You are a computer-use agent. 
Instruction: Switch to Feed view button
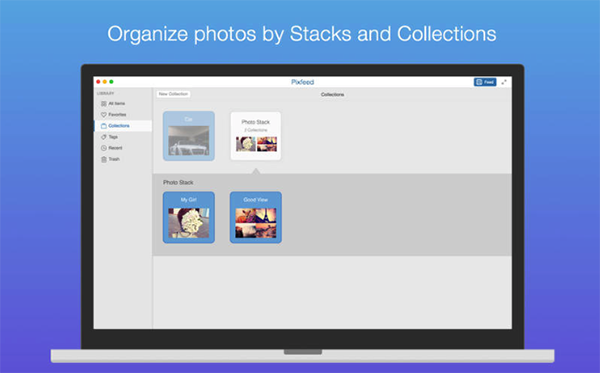click(485, 82)
